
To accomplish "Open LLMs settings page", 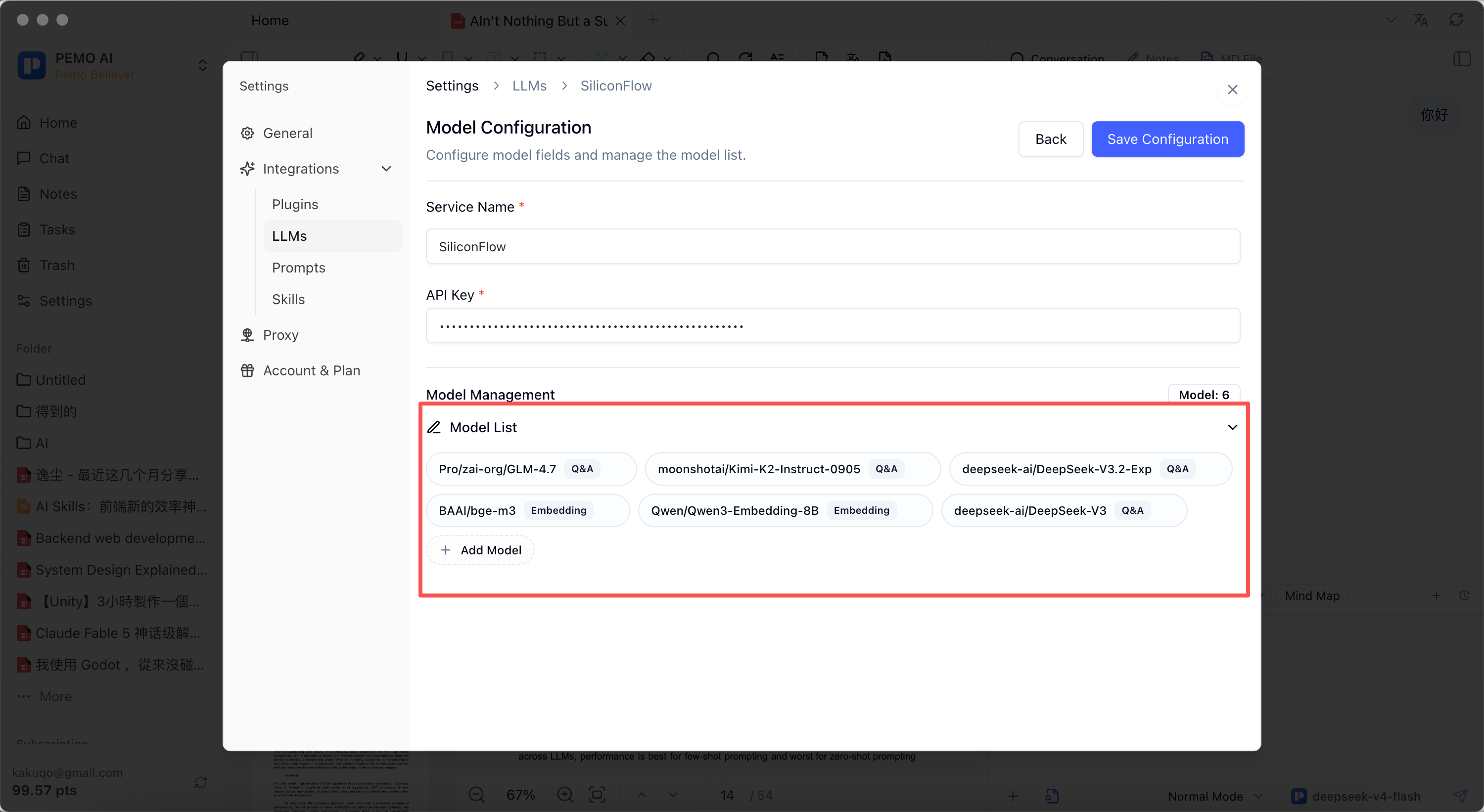I will coord(332,236).
